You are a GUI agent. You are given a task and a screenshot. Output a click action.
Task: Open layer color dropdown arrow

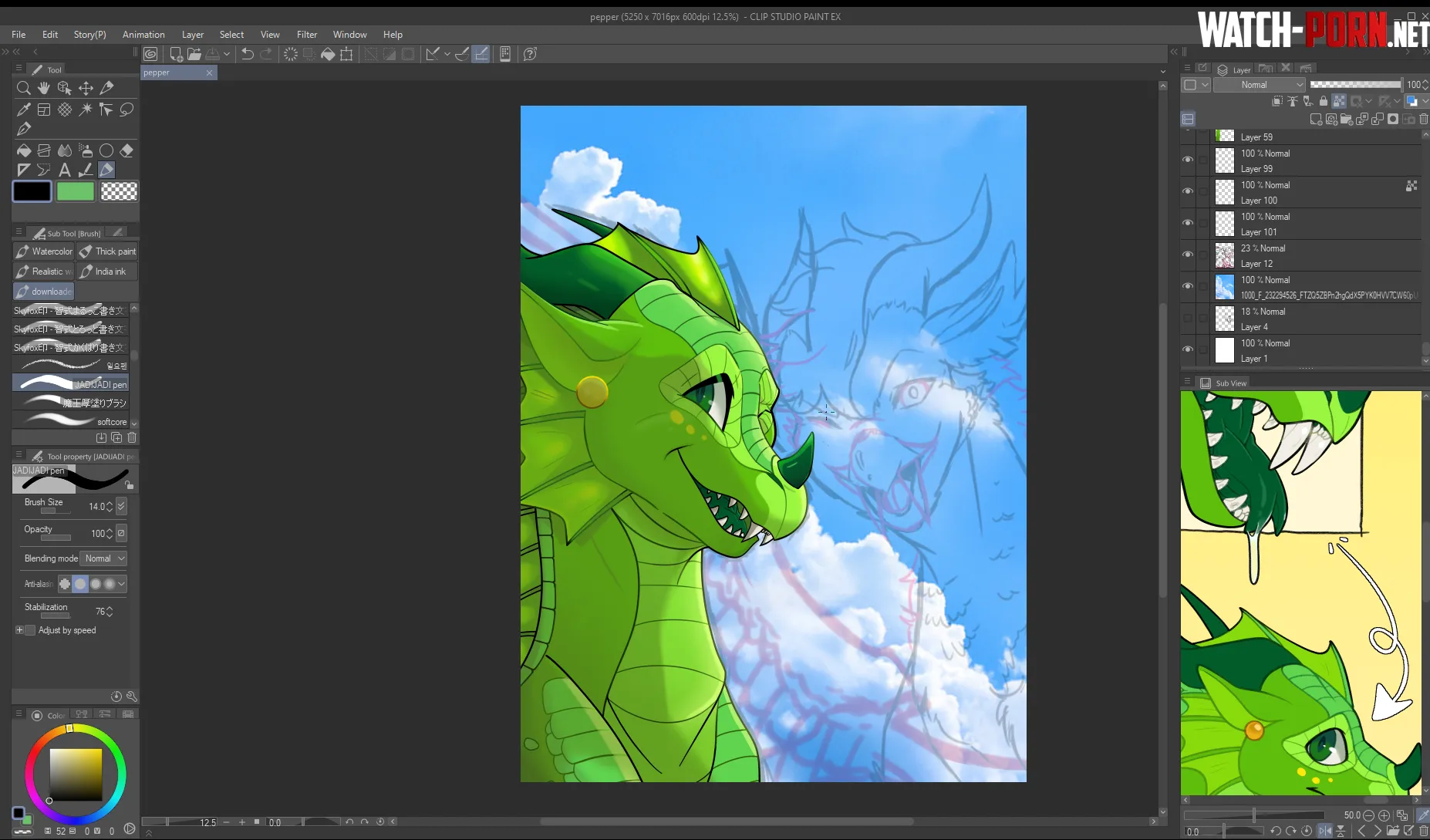(x=1424, y=101)
